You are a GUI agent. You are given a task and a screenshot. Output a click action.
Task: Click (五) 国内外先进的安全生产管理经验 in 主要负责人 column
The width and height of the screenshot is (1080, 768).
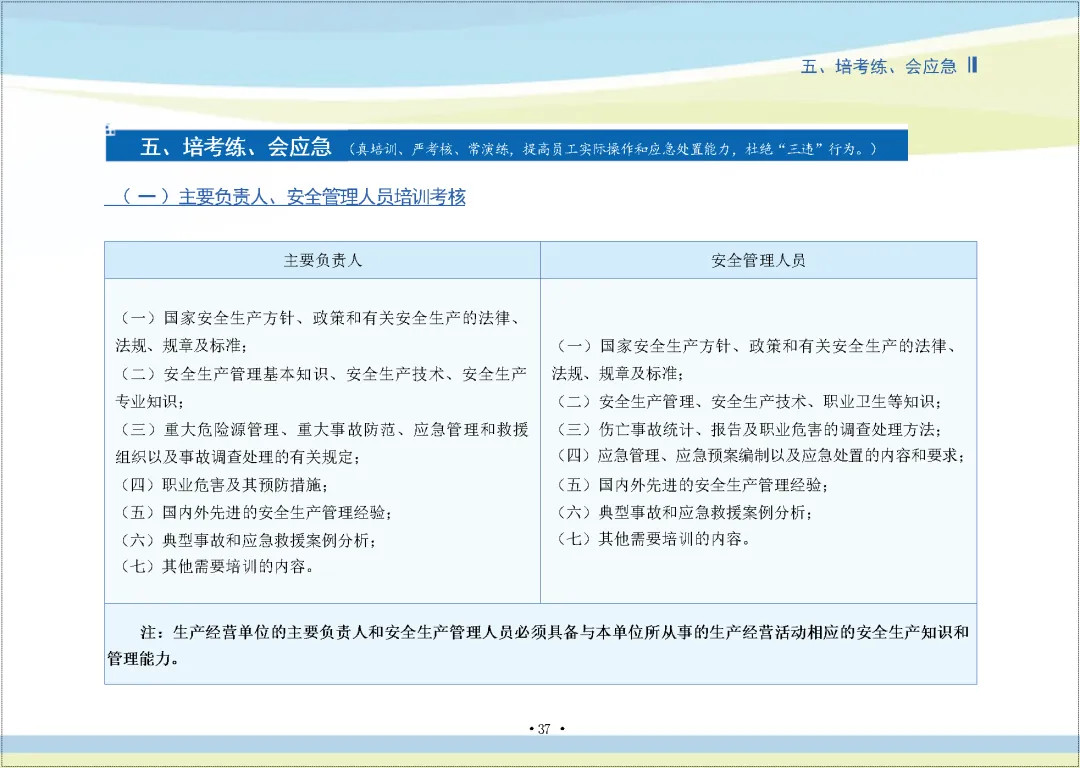[x=255, y=513]
